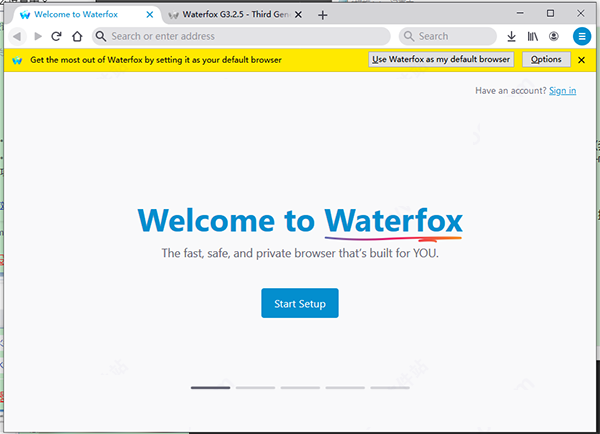This screenshot has width=600, height=434.
Task: Open the Downloads arrow icon
Action: (x=511, y=36)
